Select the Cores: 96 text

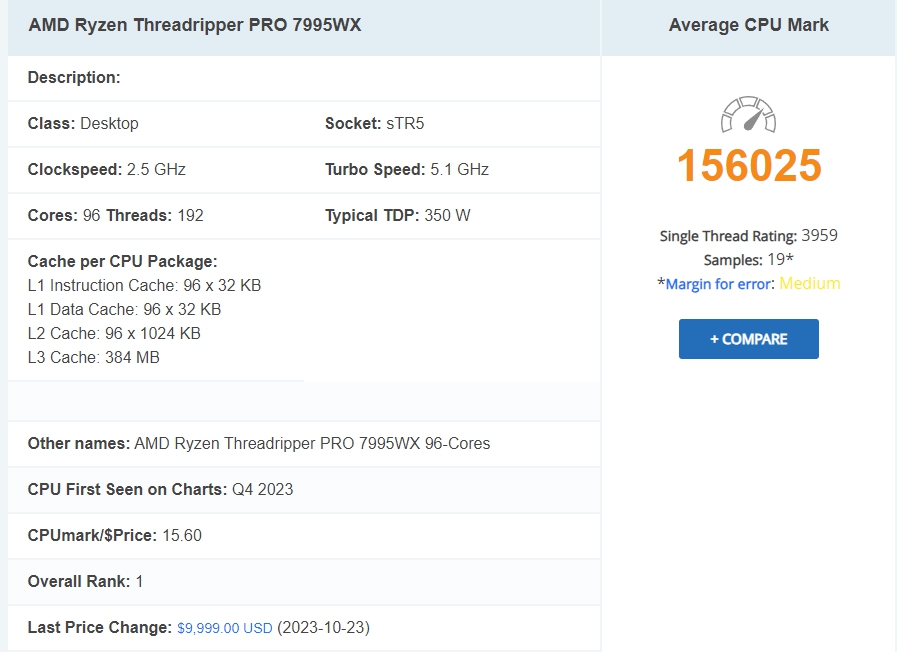(64, 216)
